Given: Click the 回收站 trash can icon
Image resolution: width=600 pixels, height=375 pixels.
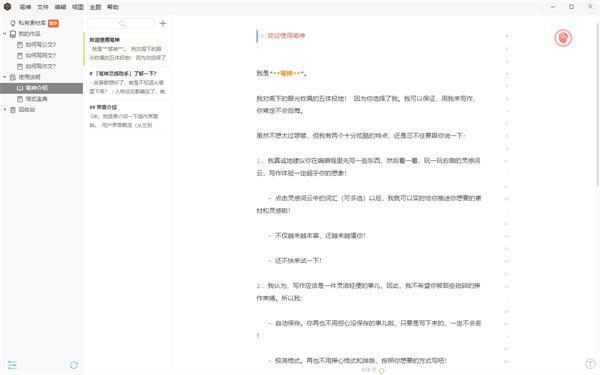Looking at the screenshot, I should click(x=13, y=110).
